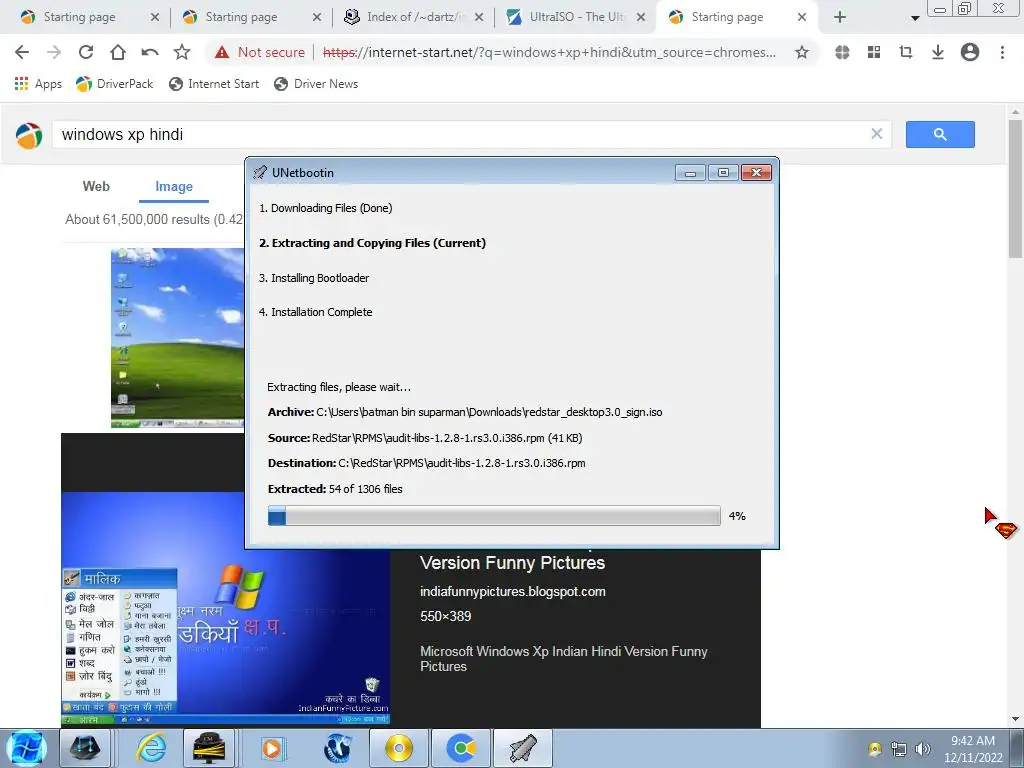Viewport: 1024px width, 768px height.
Task: Click the taskbar clock showing 9:42 AM
Action: [x=973, y=748]
